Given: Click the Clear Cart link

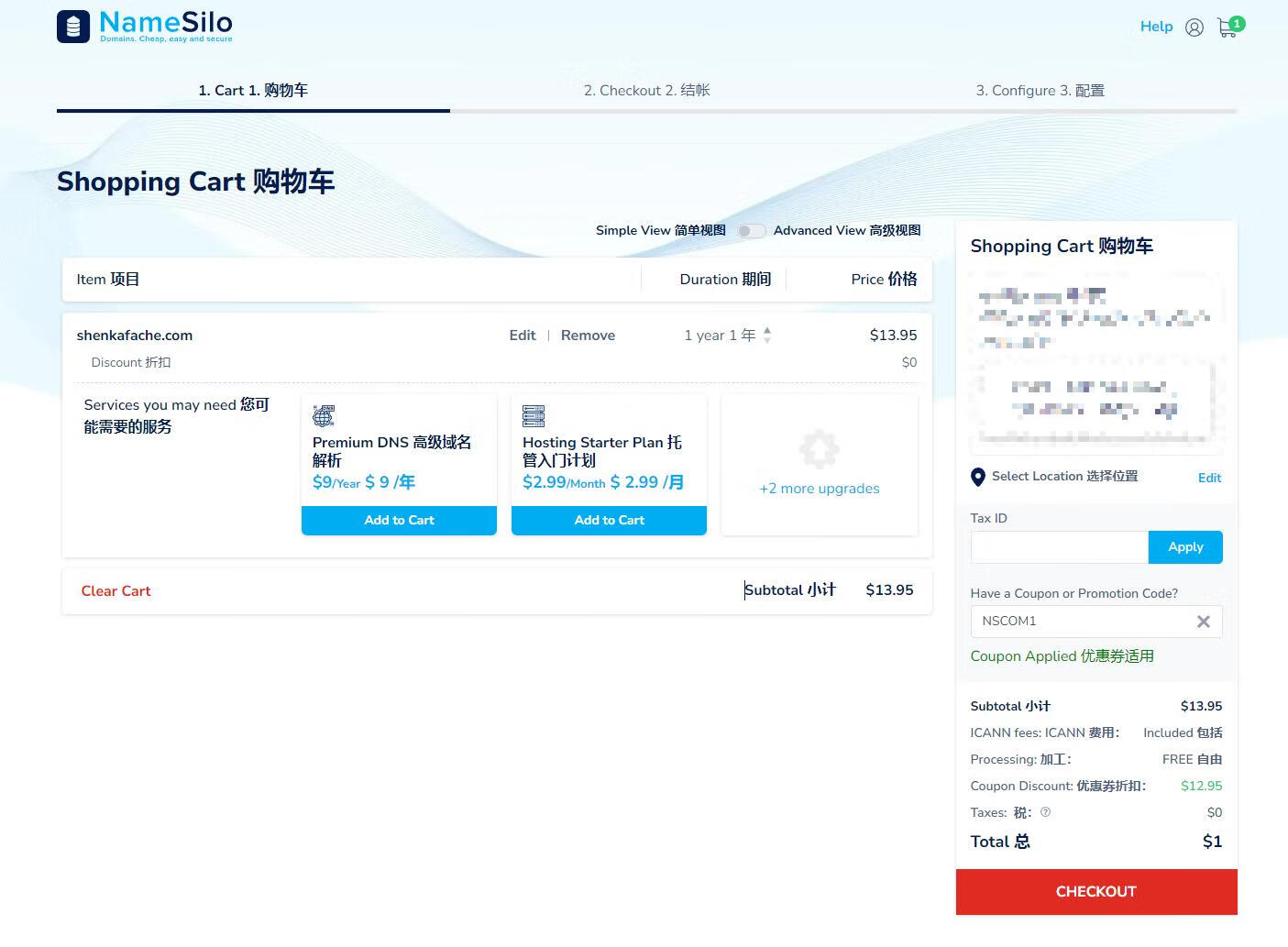Looking at the screenshot, I should click(x=116, y=591).
